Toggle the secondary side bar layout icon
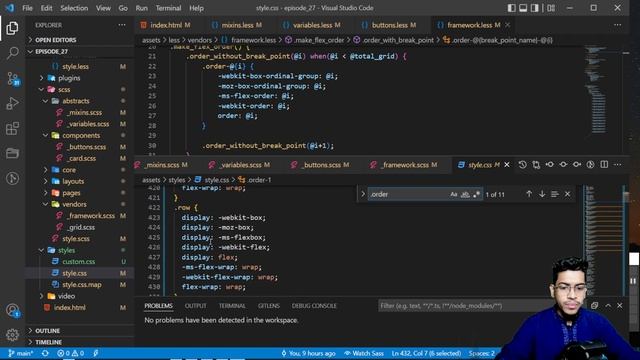640x360 pixels. click(x=534, y=8)
